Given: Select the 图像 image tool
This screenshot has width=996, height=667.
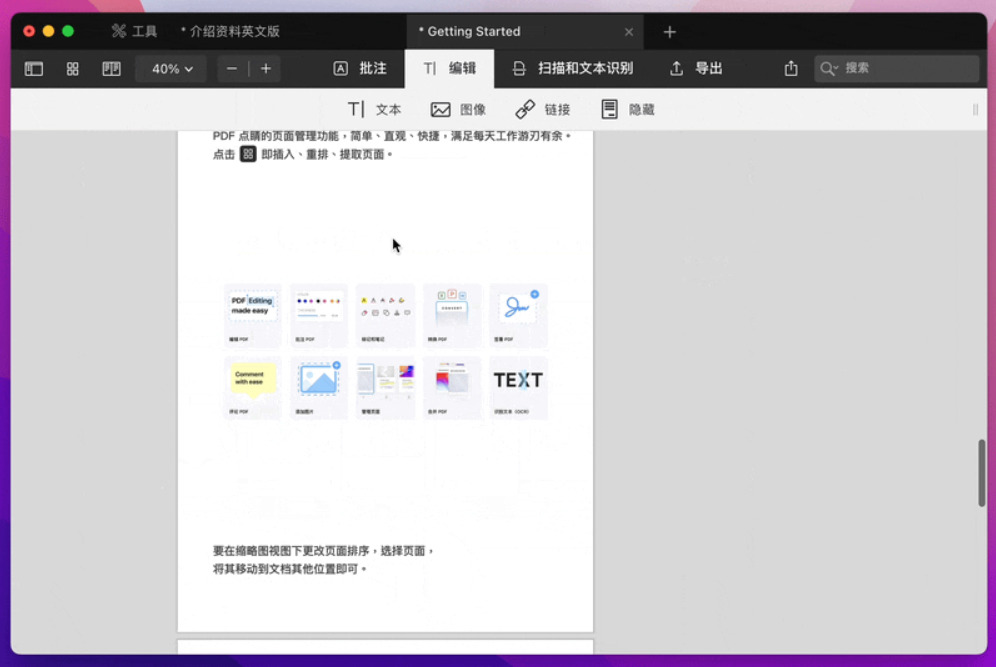Looking at the screenshot, I should [x=458, y=110].
